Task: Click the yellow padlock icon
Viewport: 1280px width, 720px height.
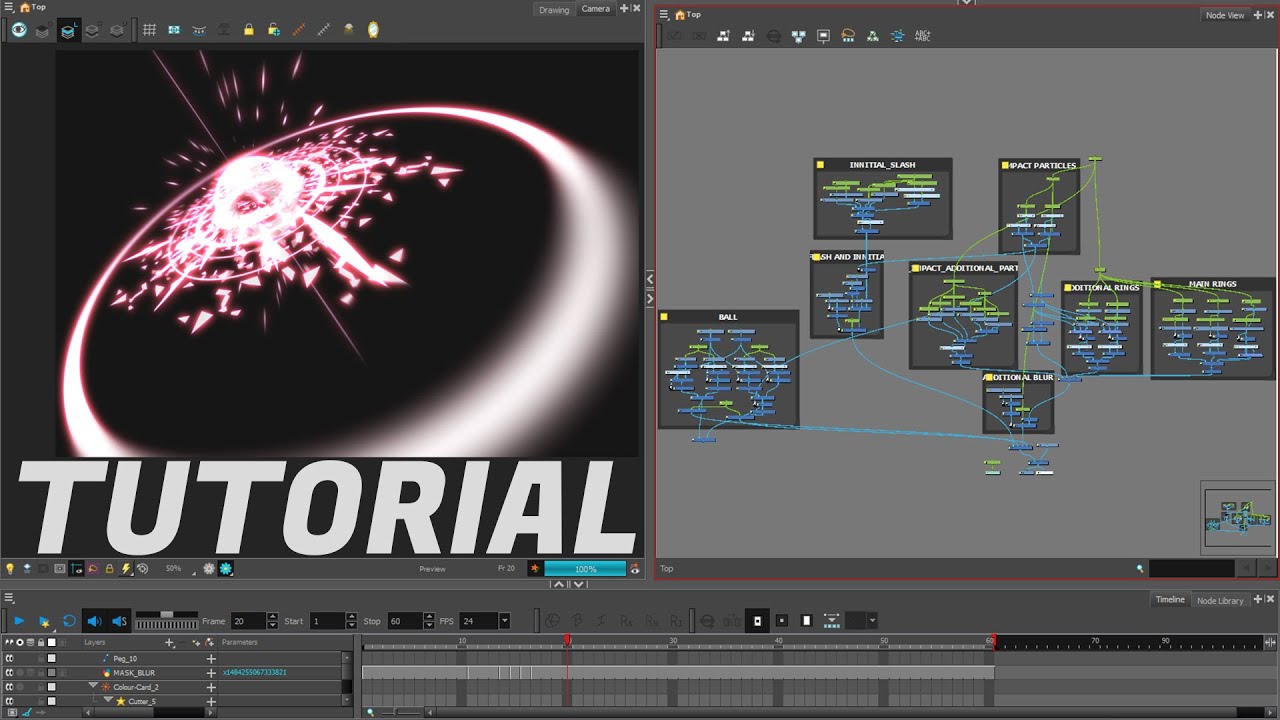Action: pyautogui.click(x=249, y=30)
